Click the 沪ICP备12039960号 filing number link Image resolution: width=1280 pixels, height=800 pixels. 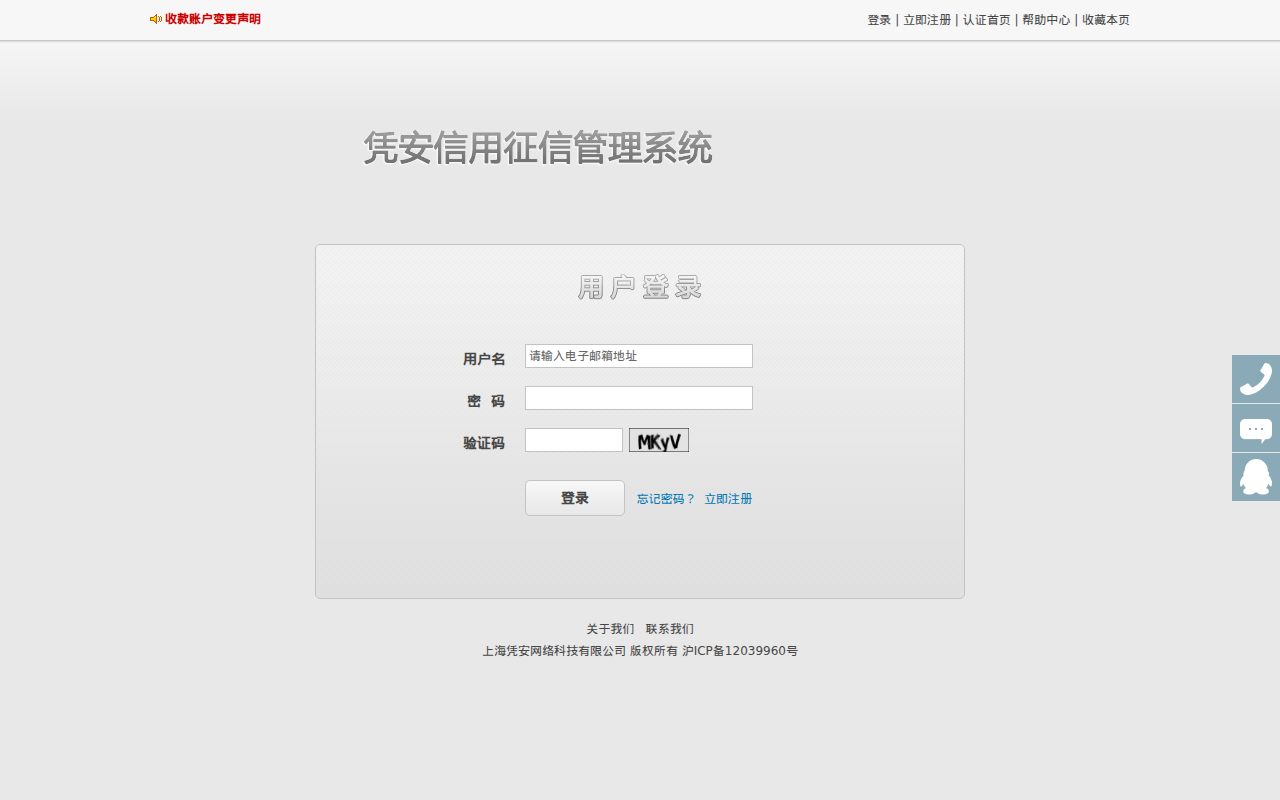[741, 650]
